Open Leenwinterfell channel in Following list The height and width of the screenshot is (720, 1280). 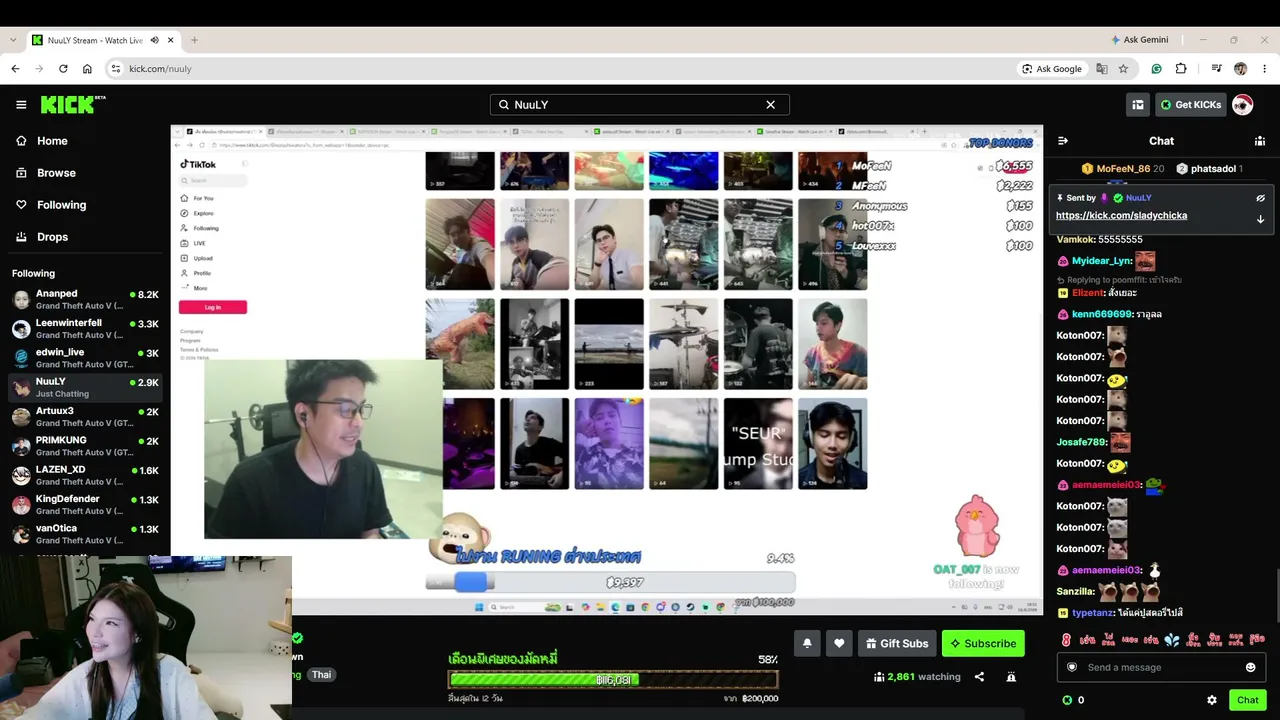(85, 329)
